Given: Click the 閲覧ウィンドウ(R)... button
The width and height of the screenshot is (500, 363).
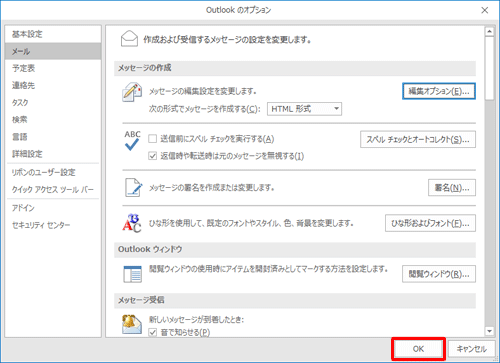Looking at the screenshot, I should coord(439,274).
